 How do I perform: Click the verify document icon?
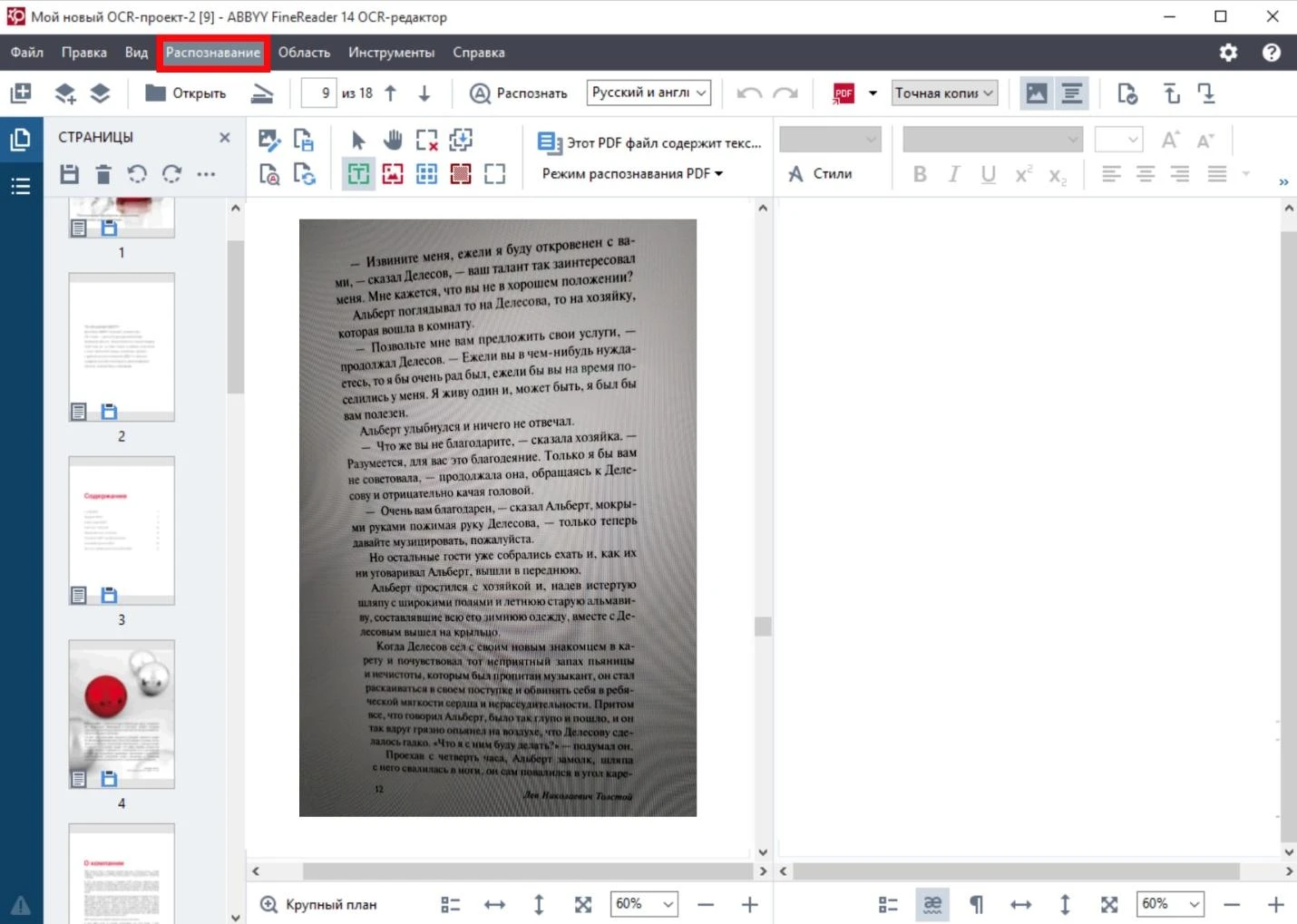(1126, 92)
